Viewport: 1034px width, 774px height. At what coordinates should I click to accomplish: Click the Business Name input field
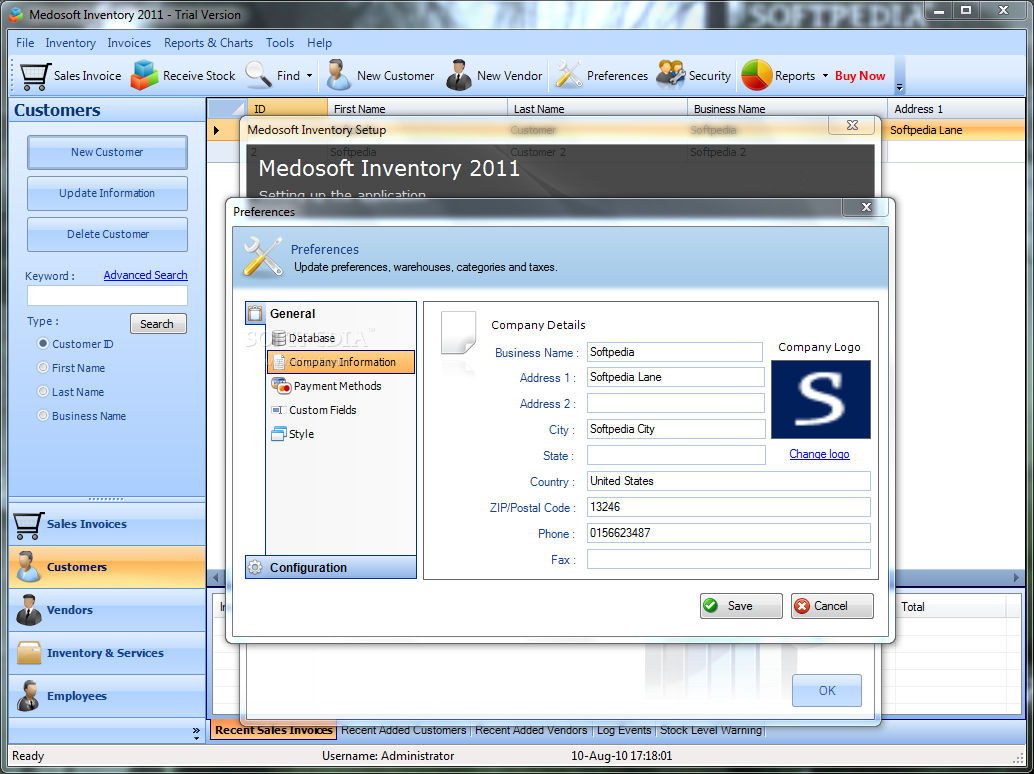pyautogui.click(x=675, y=352)
